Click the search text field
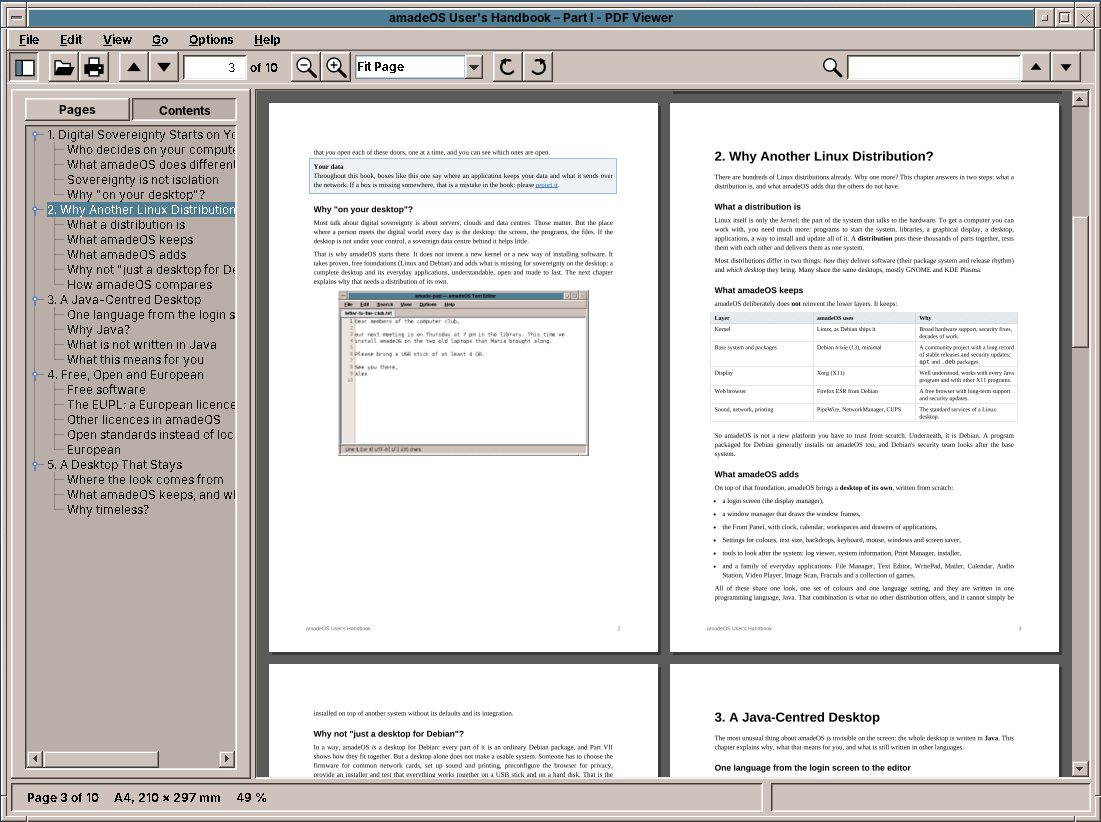This screenshot has width=1101, height=822. [933, 67]
